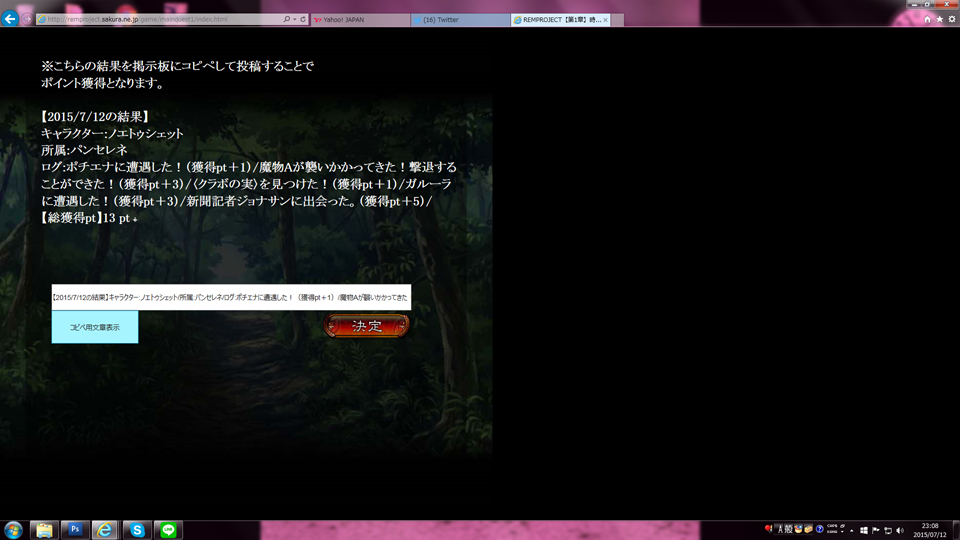Image resolution: width=960 pixels, height=540 pixels.
Task: Open the Windows Start orb
Action: click(13, 530)
